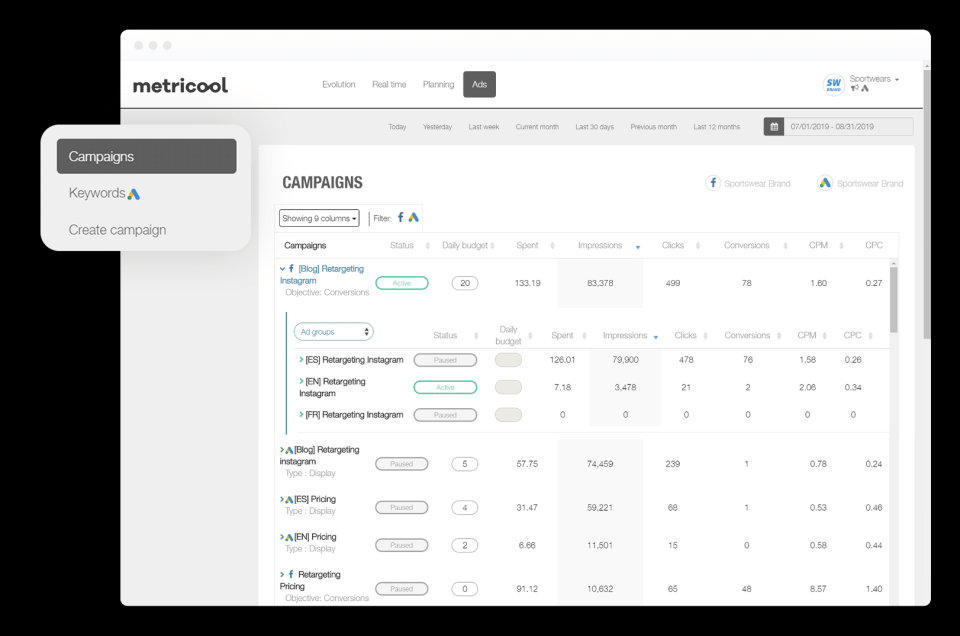Toggle Paused status of Google [Blog] Retargeting campaign
The height and width of the screenshot is (636, 960).
click(402, 464)
